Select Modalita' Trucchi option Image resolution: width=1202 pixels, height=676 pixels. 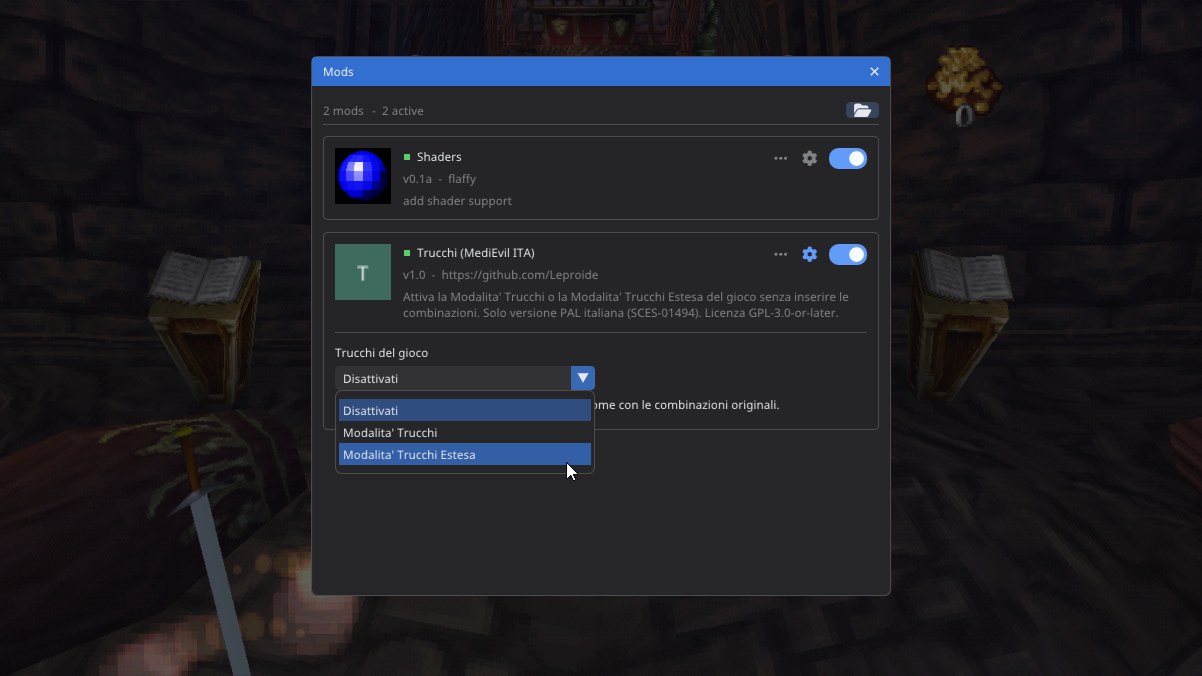click(465, 433)
